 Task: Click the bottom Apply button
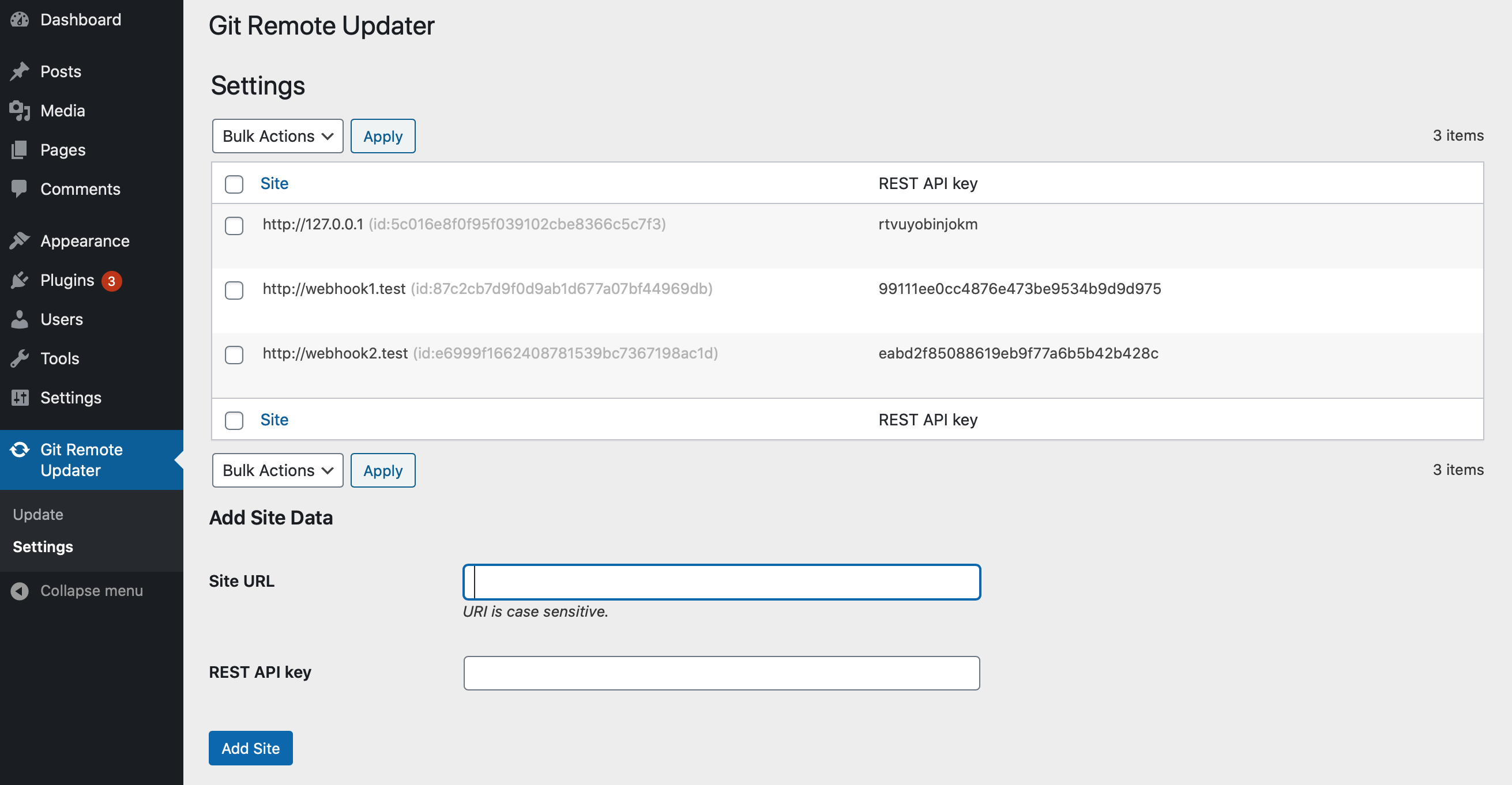click(383, 470)
